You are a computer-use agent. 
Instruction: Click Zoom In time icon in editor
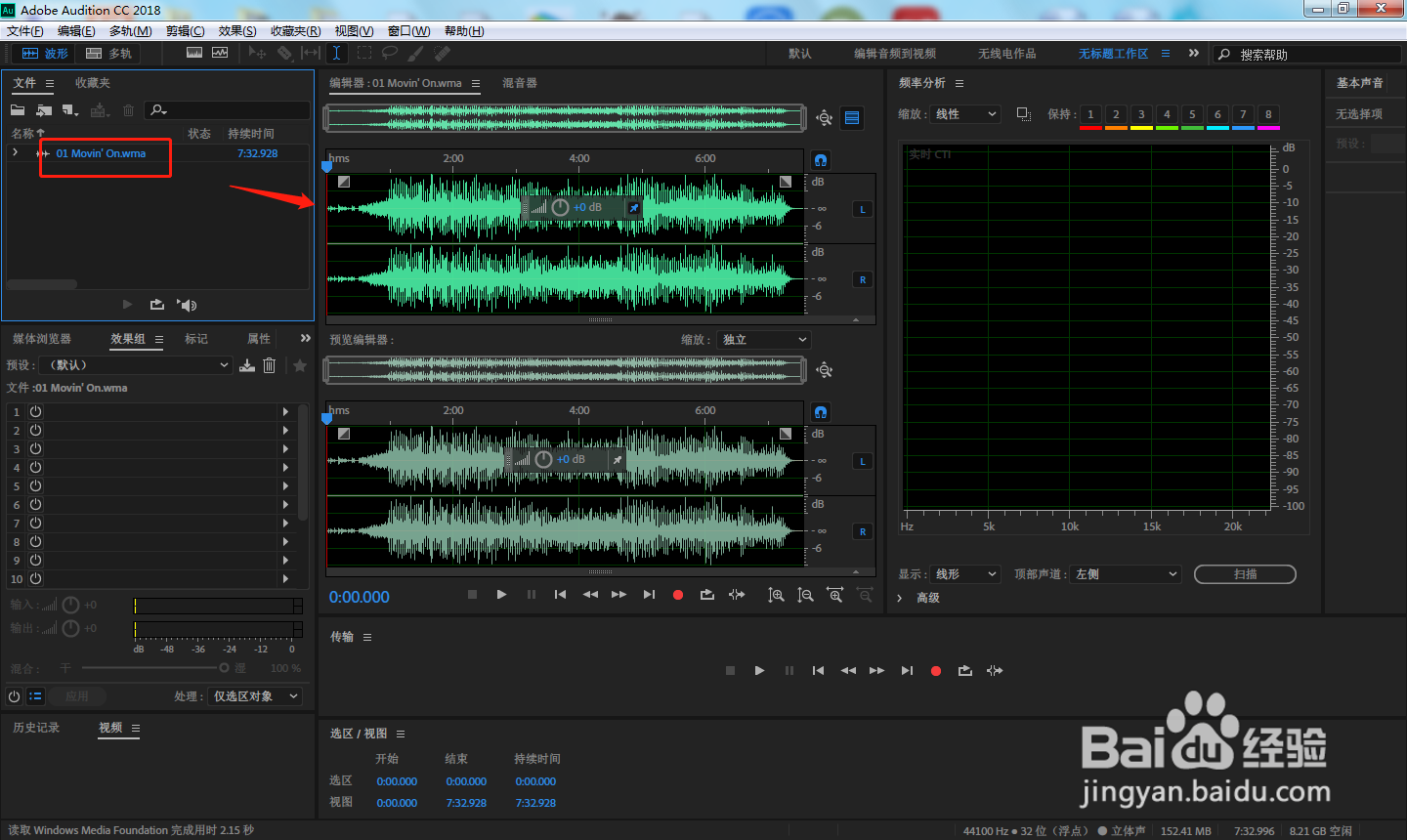point(834,595)
